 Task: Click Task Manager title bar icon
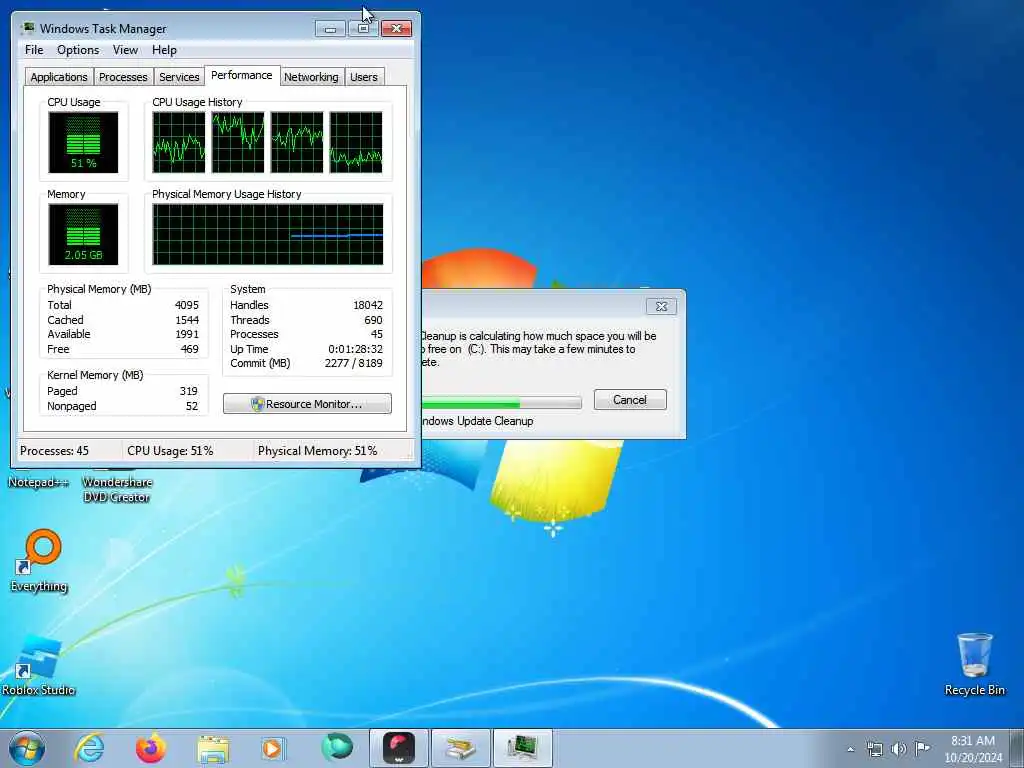(x=27, y=28)
